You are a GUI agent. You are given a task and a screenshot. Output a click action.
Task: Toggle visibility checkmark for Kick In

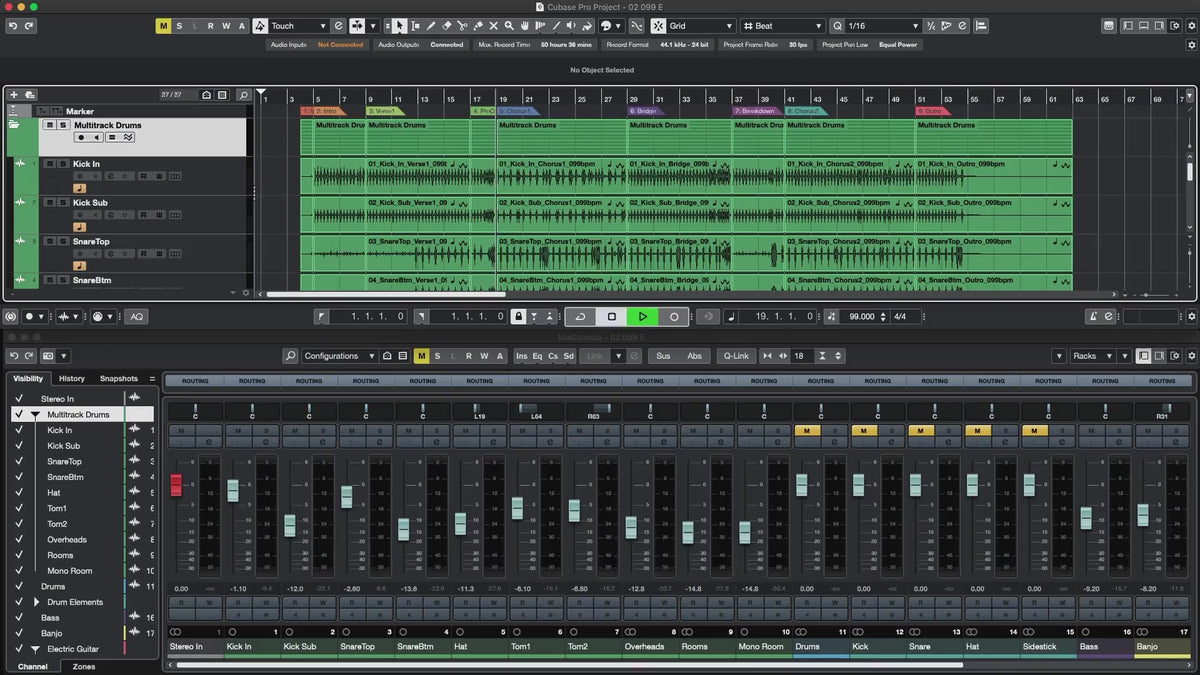click(18, 430)
